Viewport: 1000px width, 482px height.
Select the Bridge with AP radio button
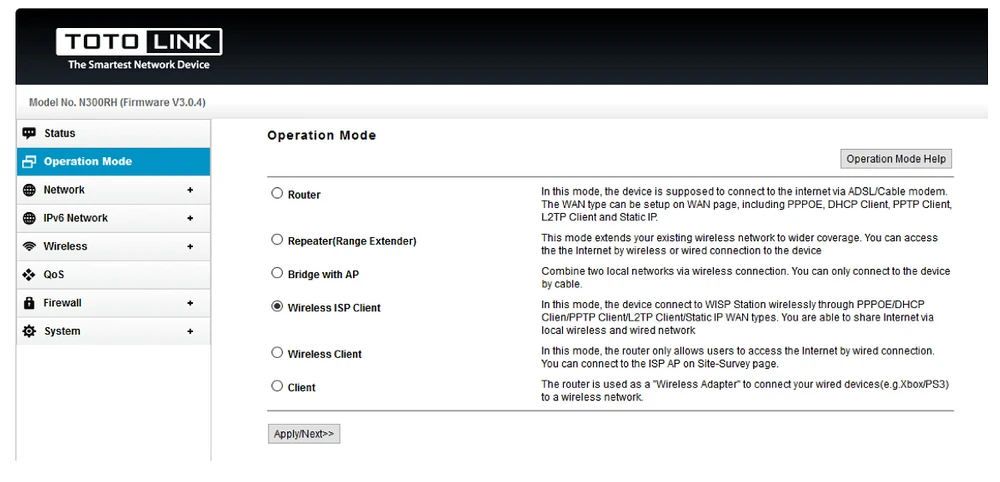277,272
